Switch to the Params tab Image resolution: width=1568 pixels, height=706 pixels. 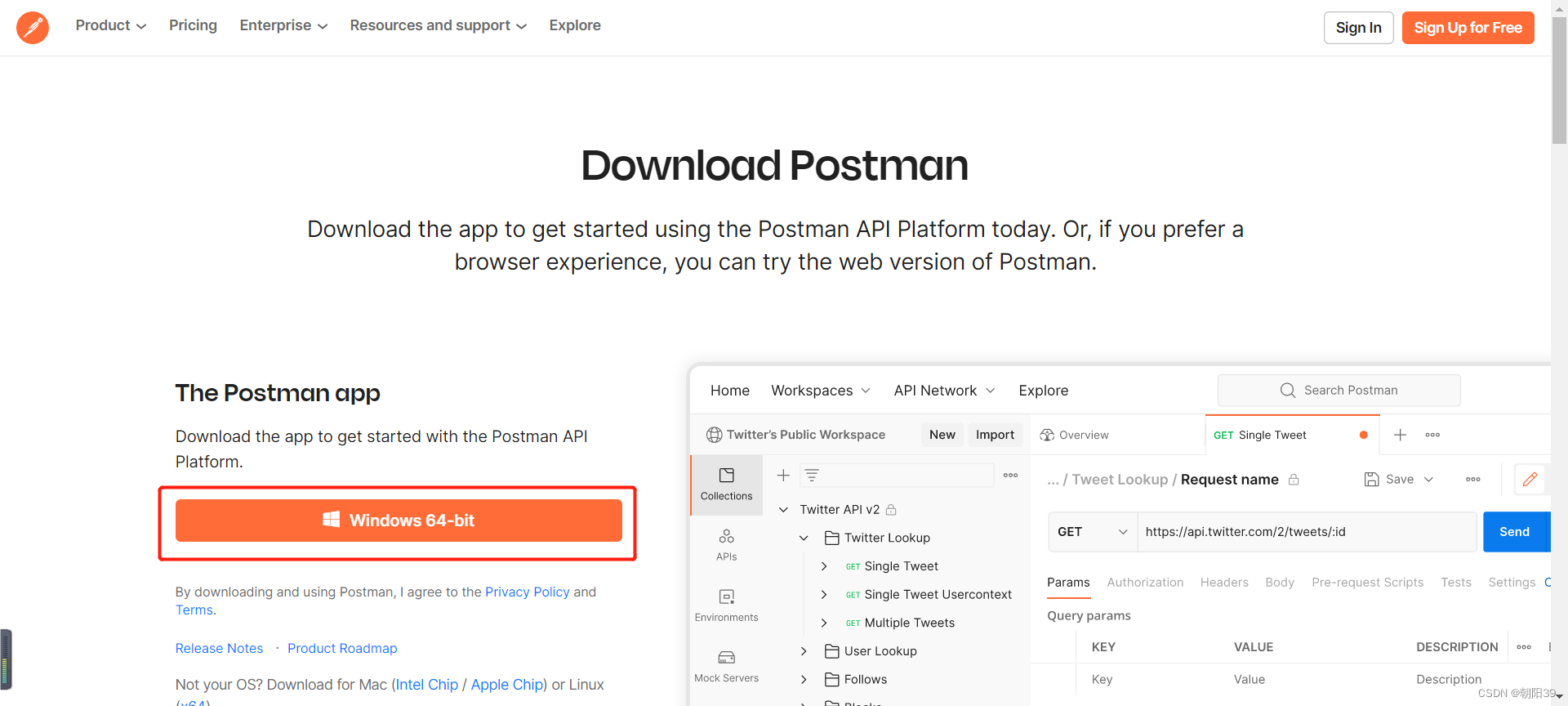[1068, 582]
